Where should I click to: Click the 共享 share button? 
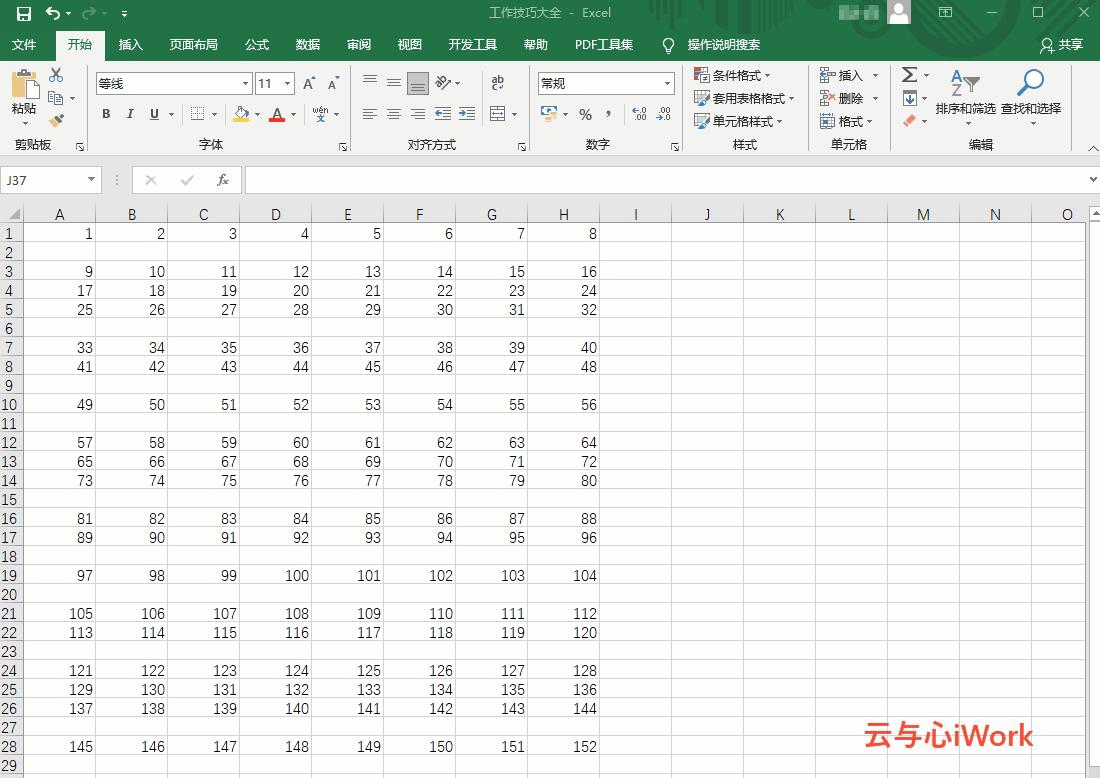1062,45
